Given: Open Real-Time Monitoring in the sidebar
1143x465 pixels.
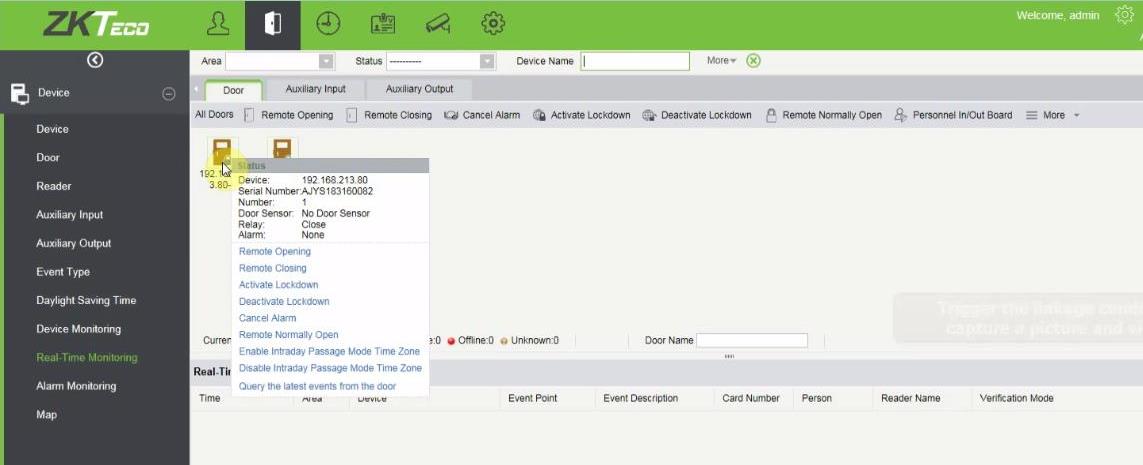Looking at the screenshot, I should (87, 357).
